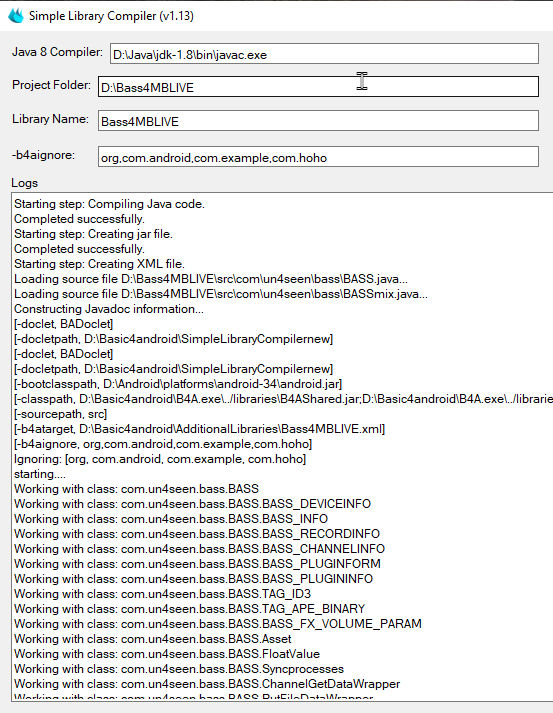The image size is (553, 713).
Task: Select the Library Name input box
Action: [x=318, y=121]
